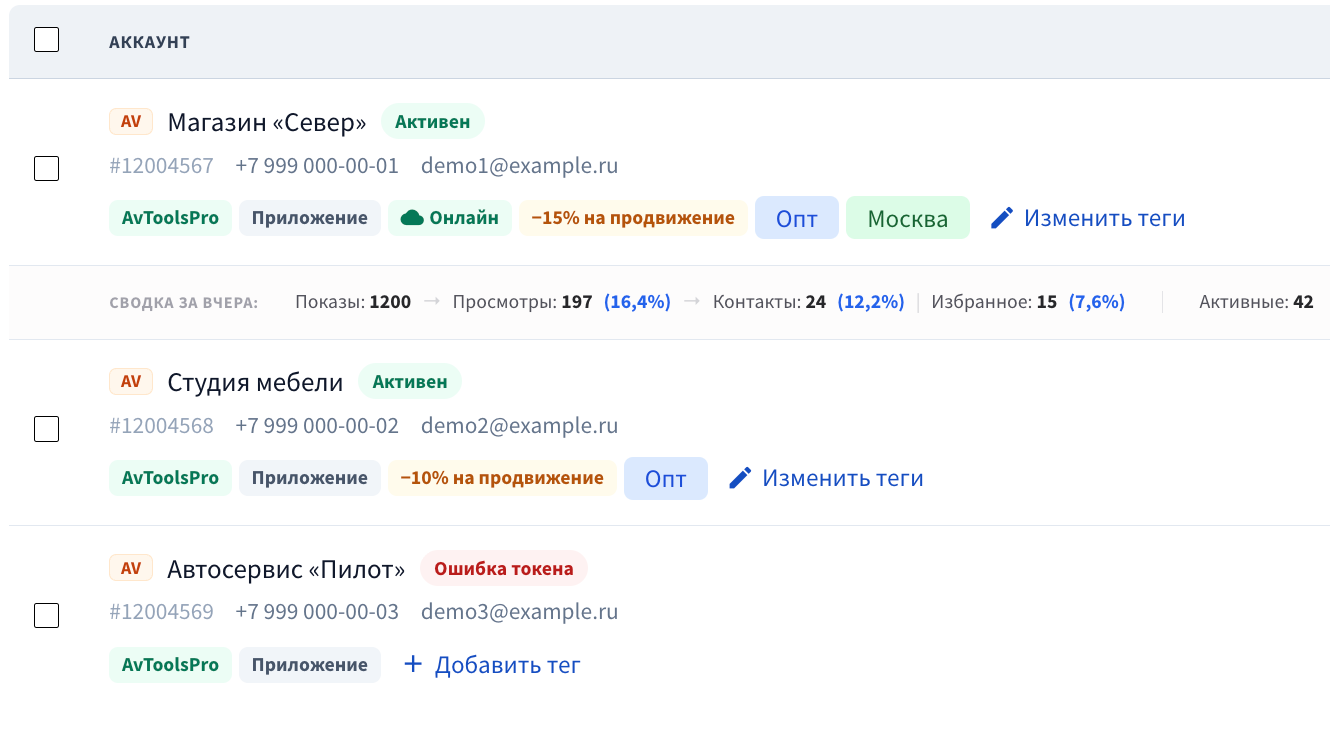Image resolution: width=1330 pixels, height=740 pixels.
Task: Click phone +7 999 000-00-03
Action: point(317,612)
